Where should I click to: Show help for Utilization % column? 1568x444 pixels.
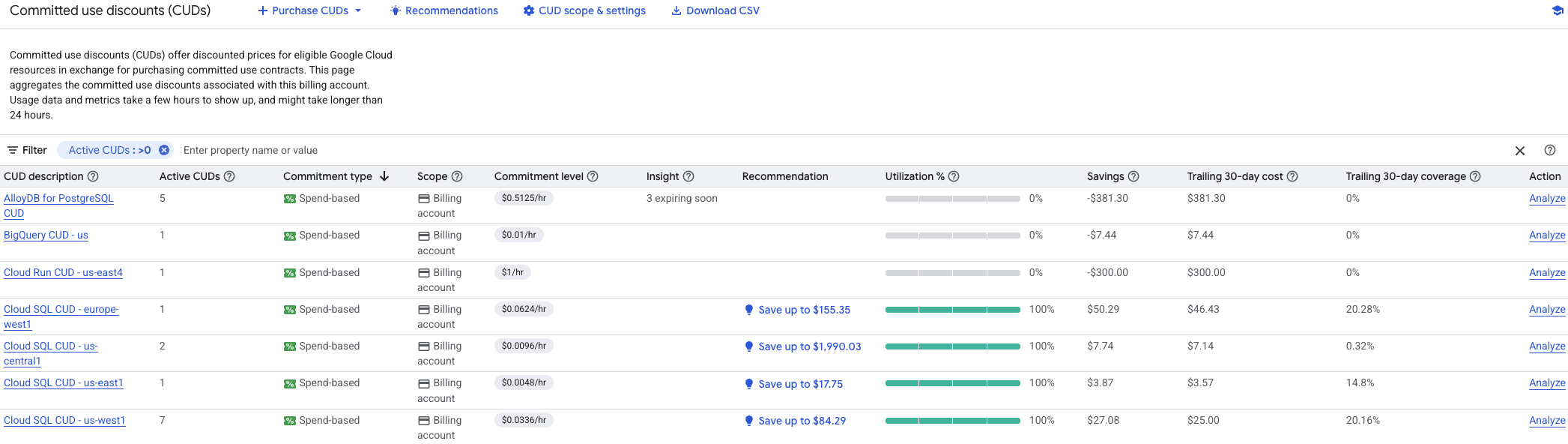click(x=954, y=176)
